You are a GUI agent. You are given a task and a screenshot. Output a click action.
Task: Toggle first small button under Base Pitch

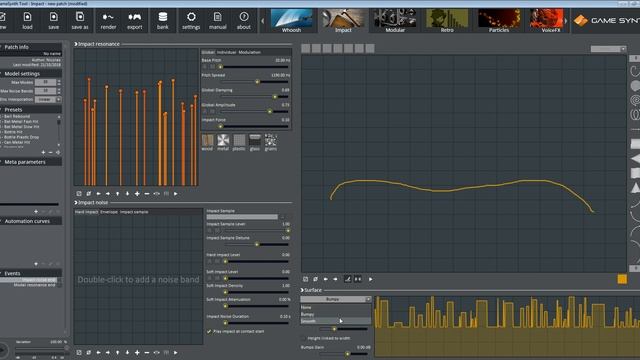pos(205,67)
